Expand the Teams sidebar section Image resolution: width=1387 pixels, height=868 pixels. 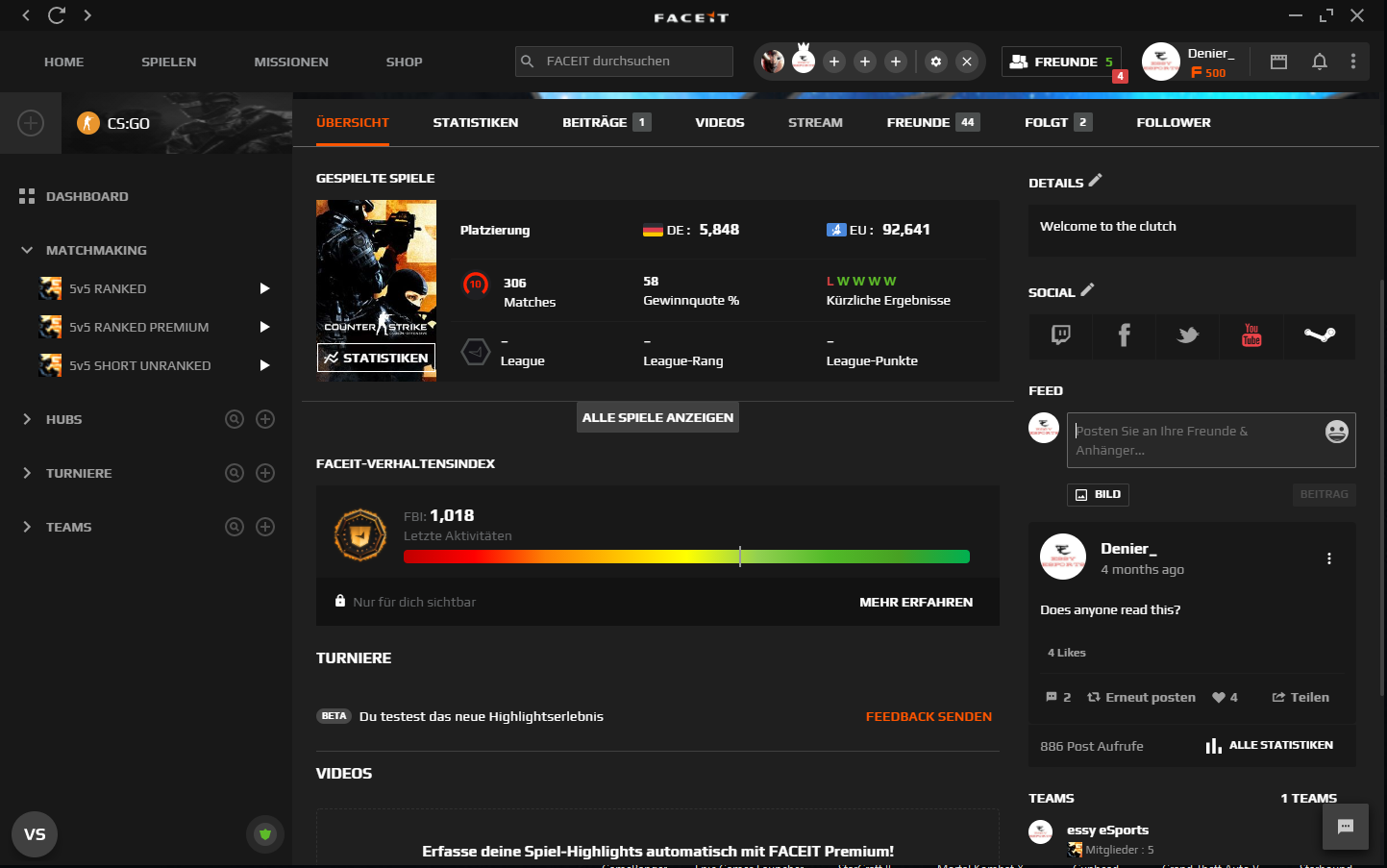click(x=27, y=527)
